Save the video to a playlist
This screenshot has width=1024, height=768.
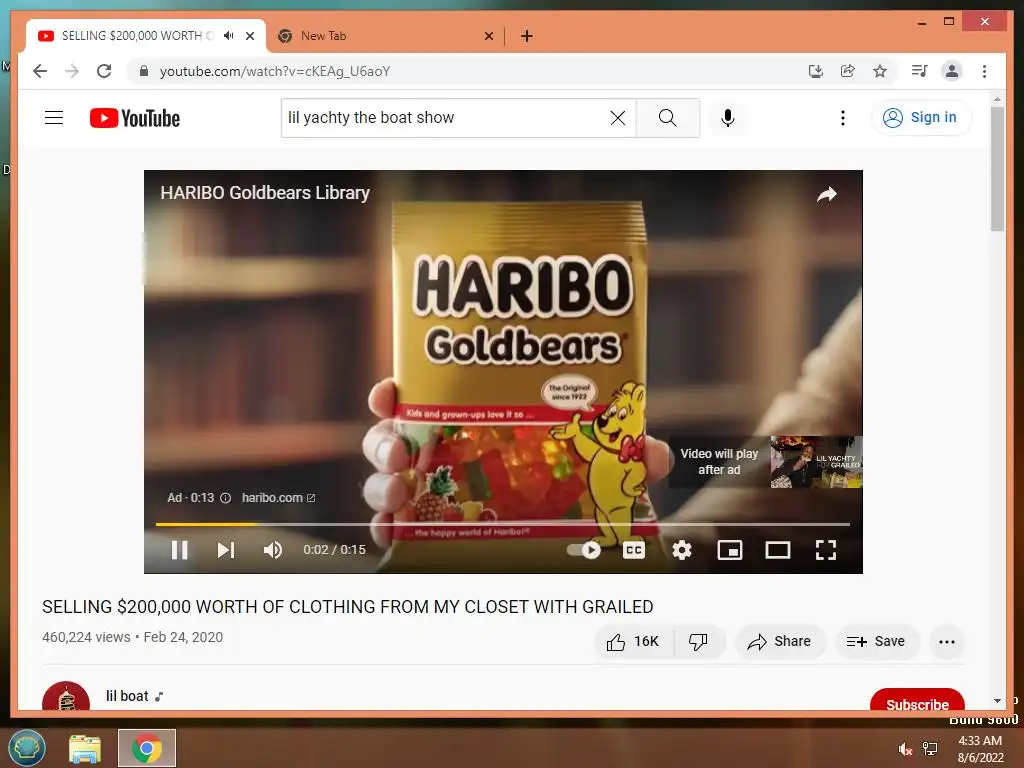[876, 642]
